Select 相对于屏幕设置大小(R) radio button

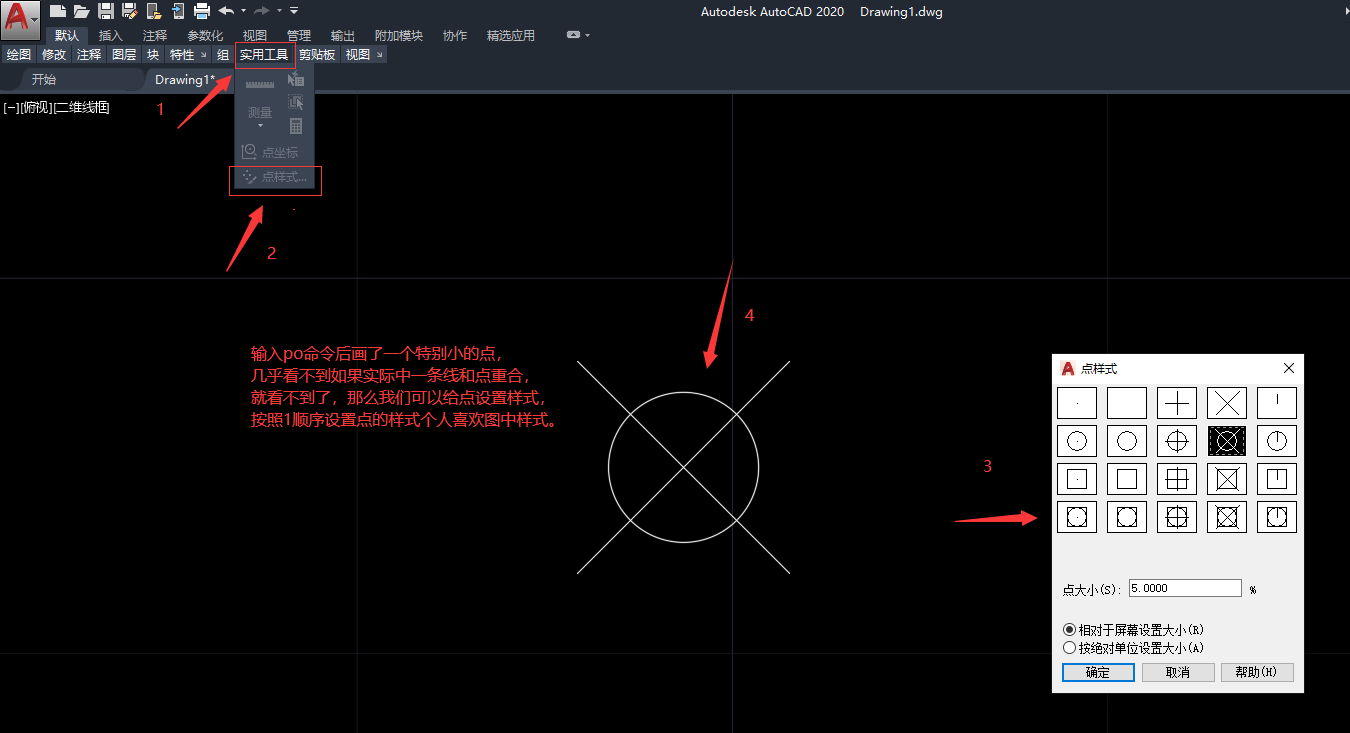tap(1070, 630)
